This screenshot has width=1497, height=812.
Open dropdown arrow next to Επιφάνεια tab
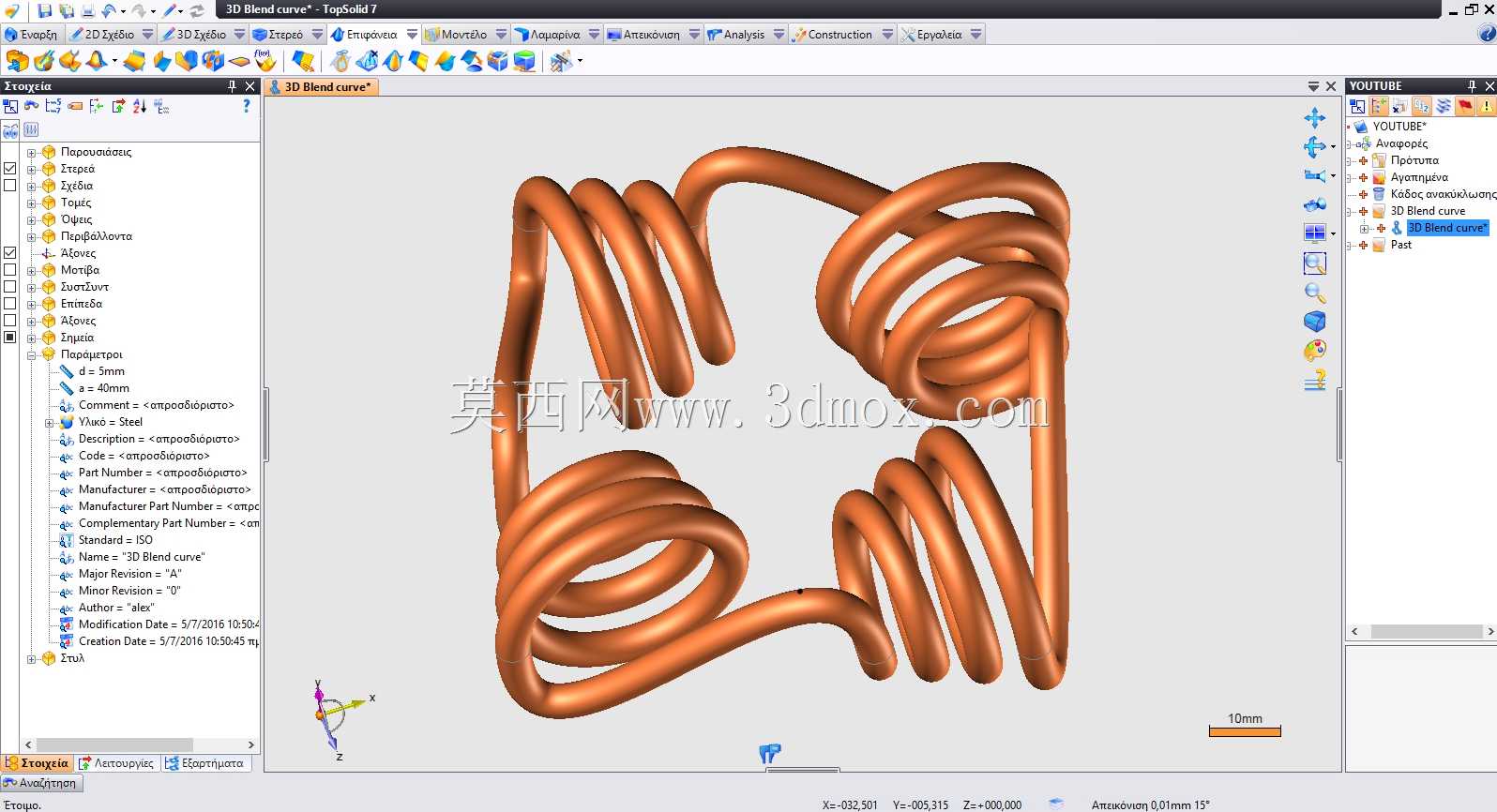point(412,34)
